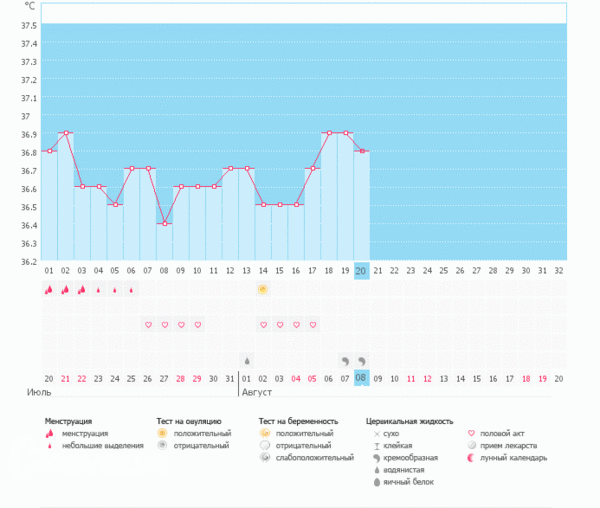Click the temperature point on cycle day 02
The image size is (600, 508).
(65, 132)
